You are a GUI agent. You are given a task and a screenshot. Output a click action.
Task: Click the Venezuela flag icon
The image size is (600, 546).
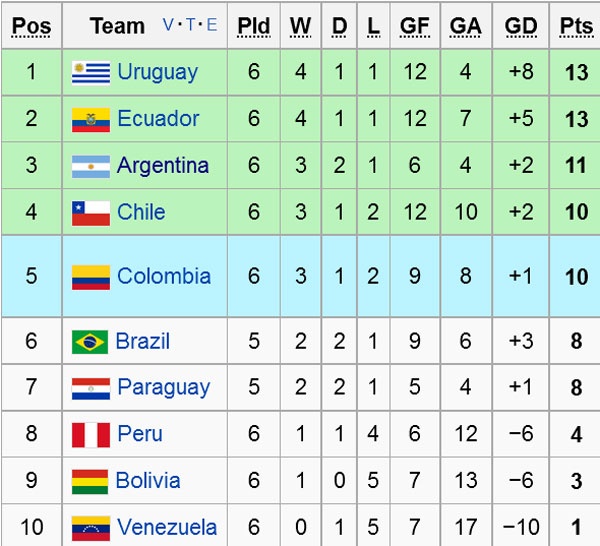(x=91, y=527)
